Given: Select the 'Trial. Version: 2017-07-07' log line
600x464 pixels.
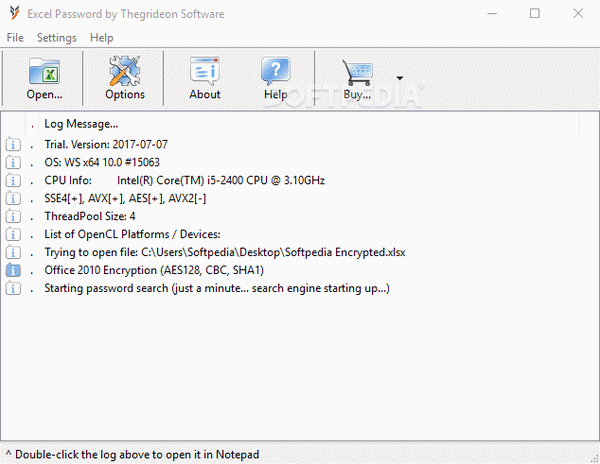Looking at the screenshot, I should 106,144.
